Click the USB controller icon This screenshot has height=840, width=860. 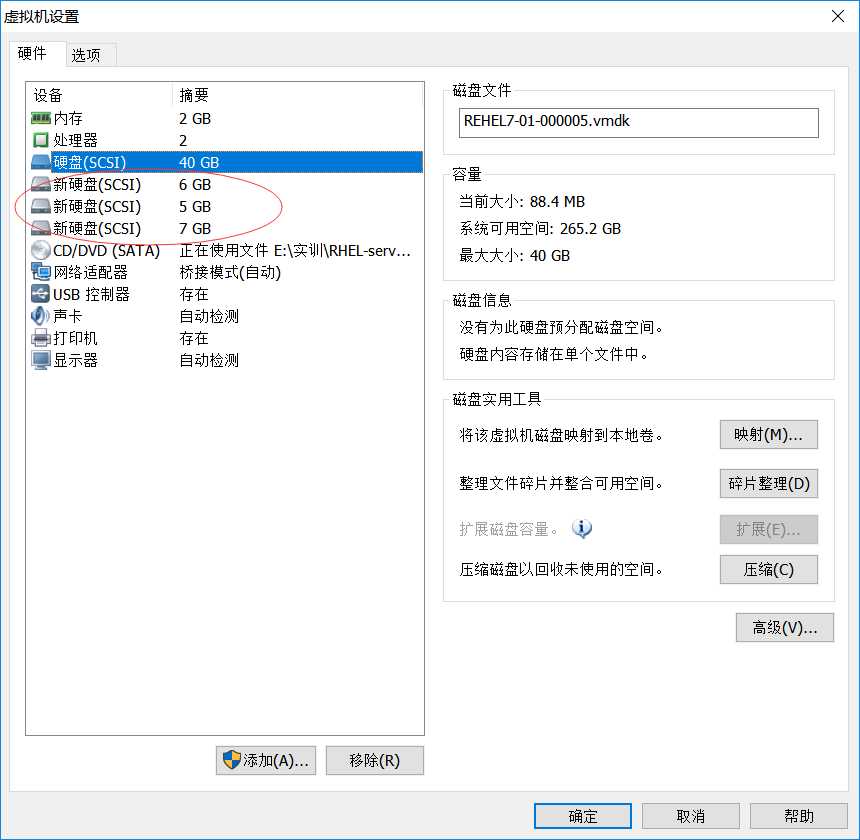click(x=41, y=294)
